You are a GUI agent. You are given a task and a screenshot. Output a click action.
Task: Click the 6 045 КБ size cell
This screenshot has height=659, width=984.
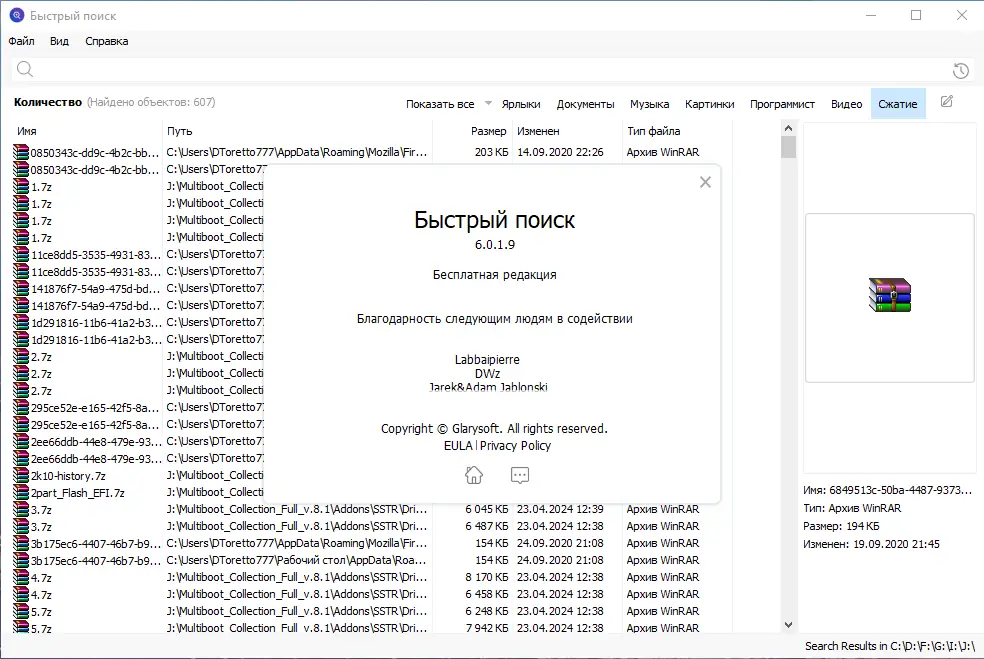click(487, 509)
